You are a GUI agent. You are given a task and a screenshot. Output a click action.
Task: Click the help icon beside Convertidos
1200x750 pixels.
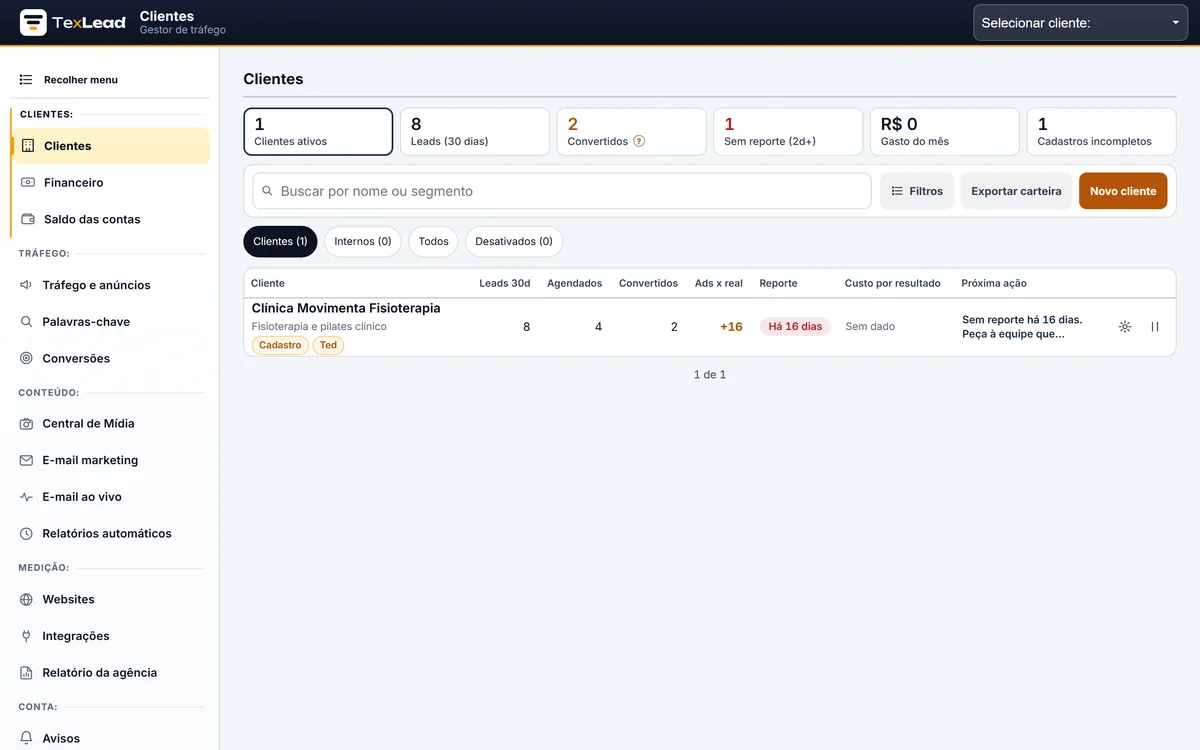639,141
